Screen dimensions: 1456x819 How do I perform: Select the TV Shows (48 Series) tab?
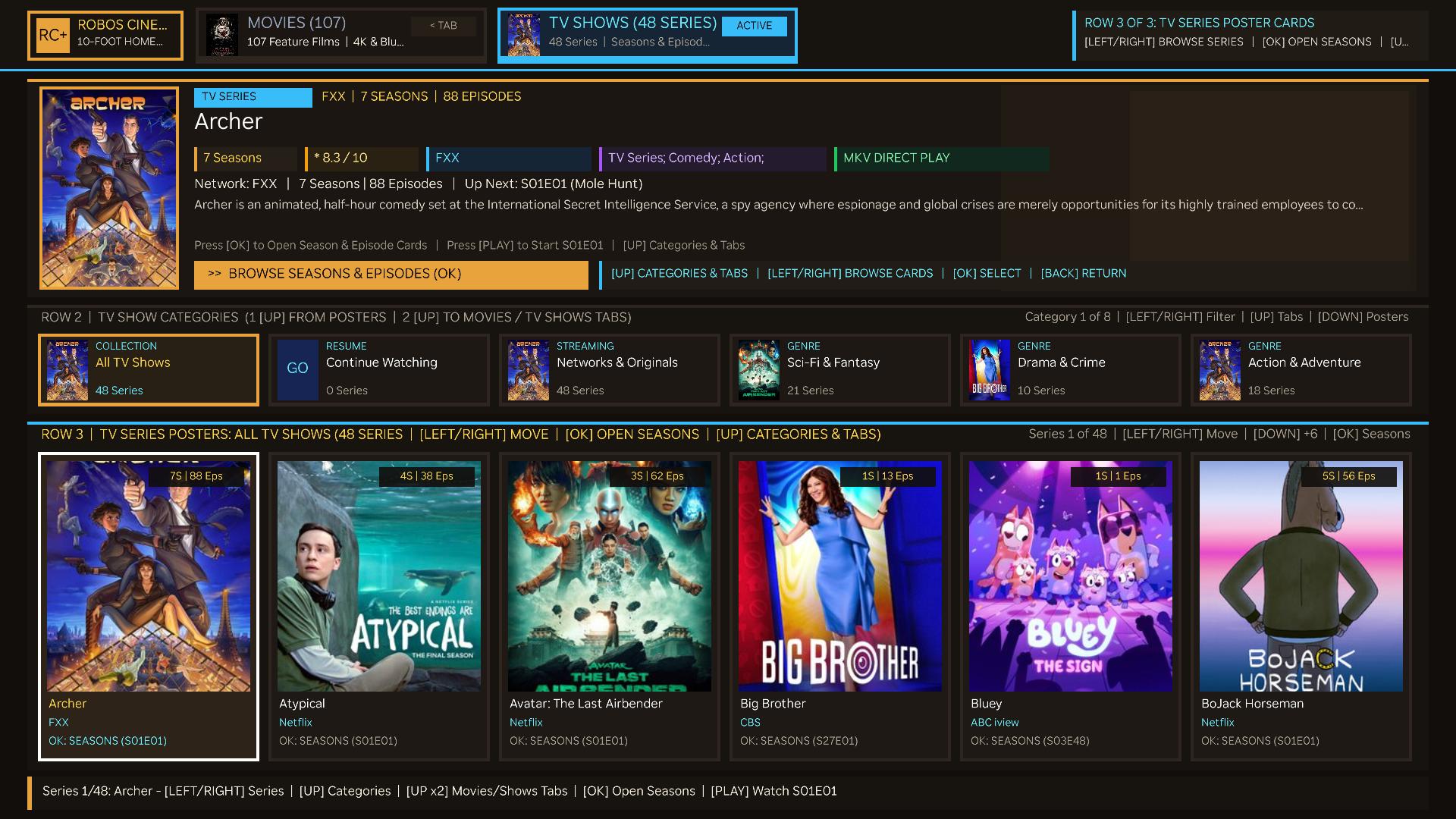click(647, 35)
